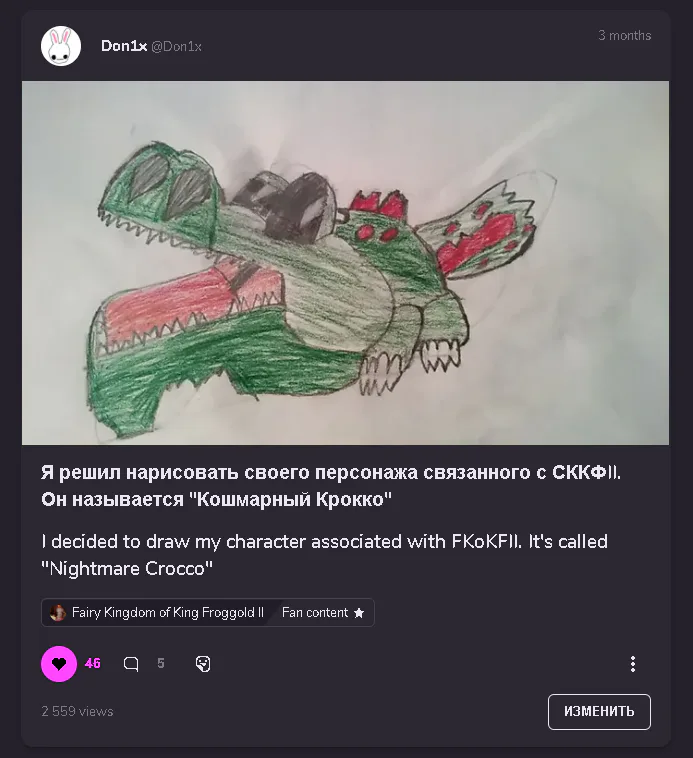Add a sticker reaction with the smiley icon
This screenshot has height=758, width=693.
[x=203, y=664]
